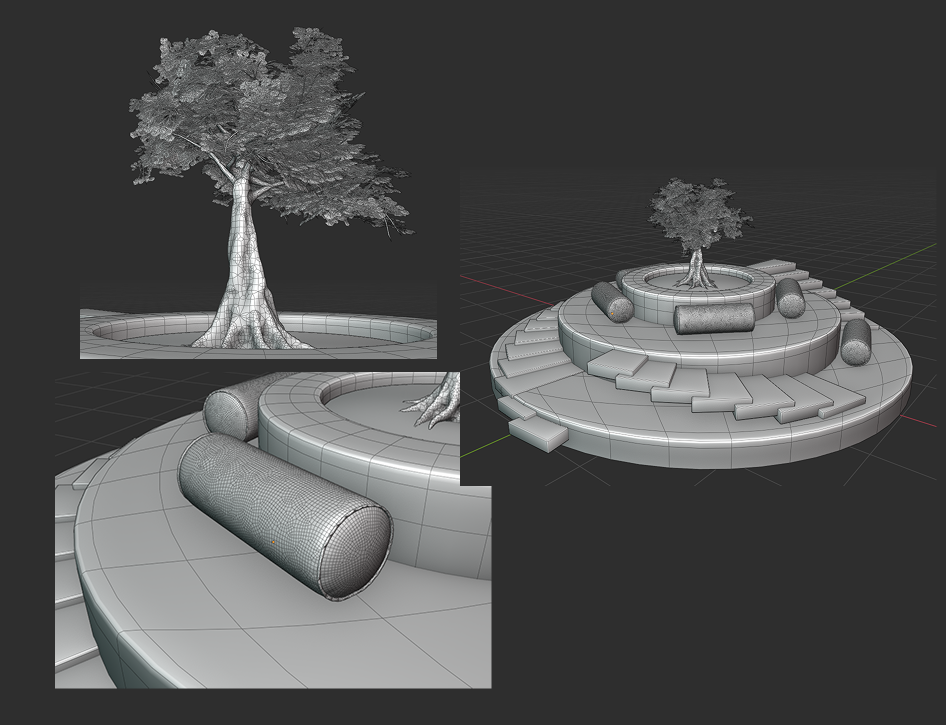Screen dimensions: 946x725
Task: Select the full circular platform scene render
Action: click(699, 326)
